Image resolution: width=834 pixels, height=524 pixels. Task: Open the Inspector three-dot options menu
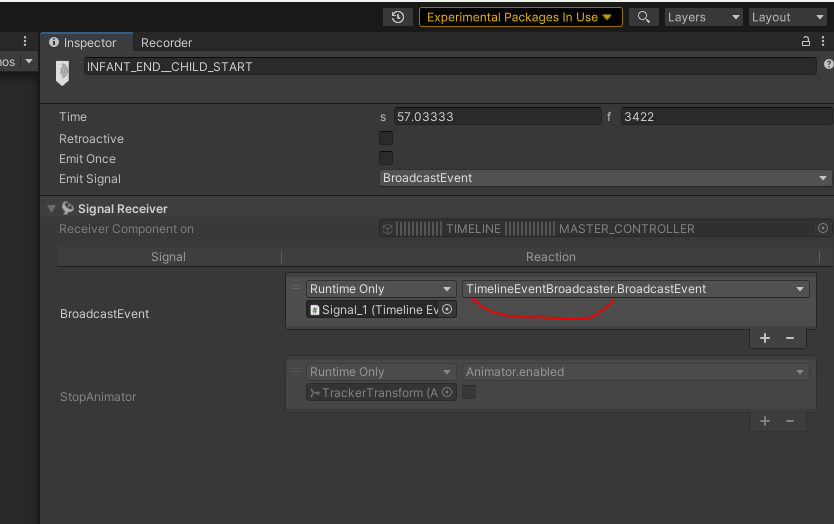(x=824, y=42)
